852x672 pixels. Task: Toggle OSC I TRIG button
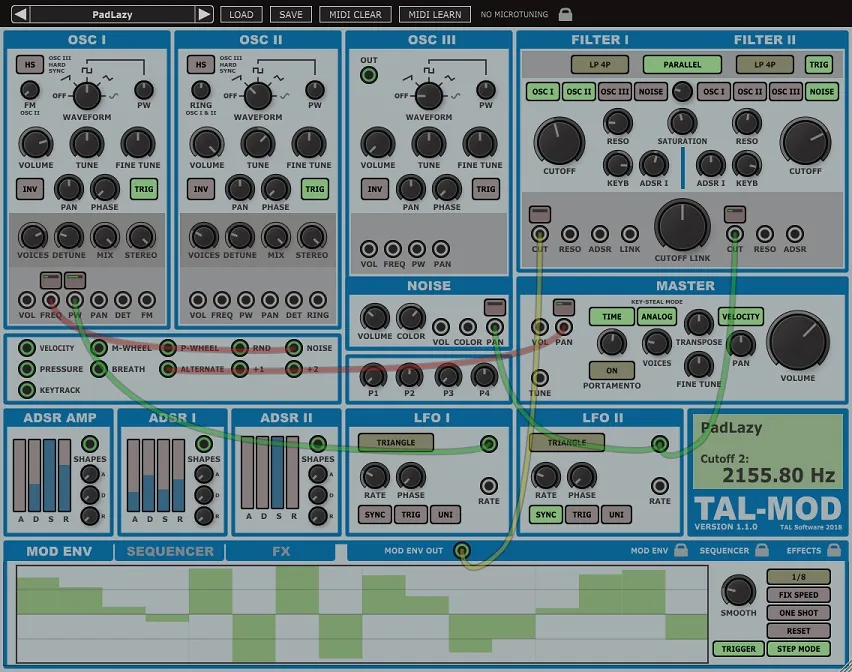[144, 189]
